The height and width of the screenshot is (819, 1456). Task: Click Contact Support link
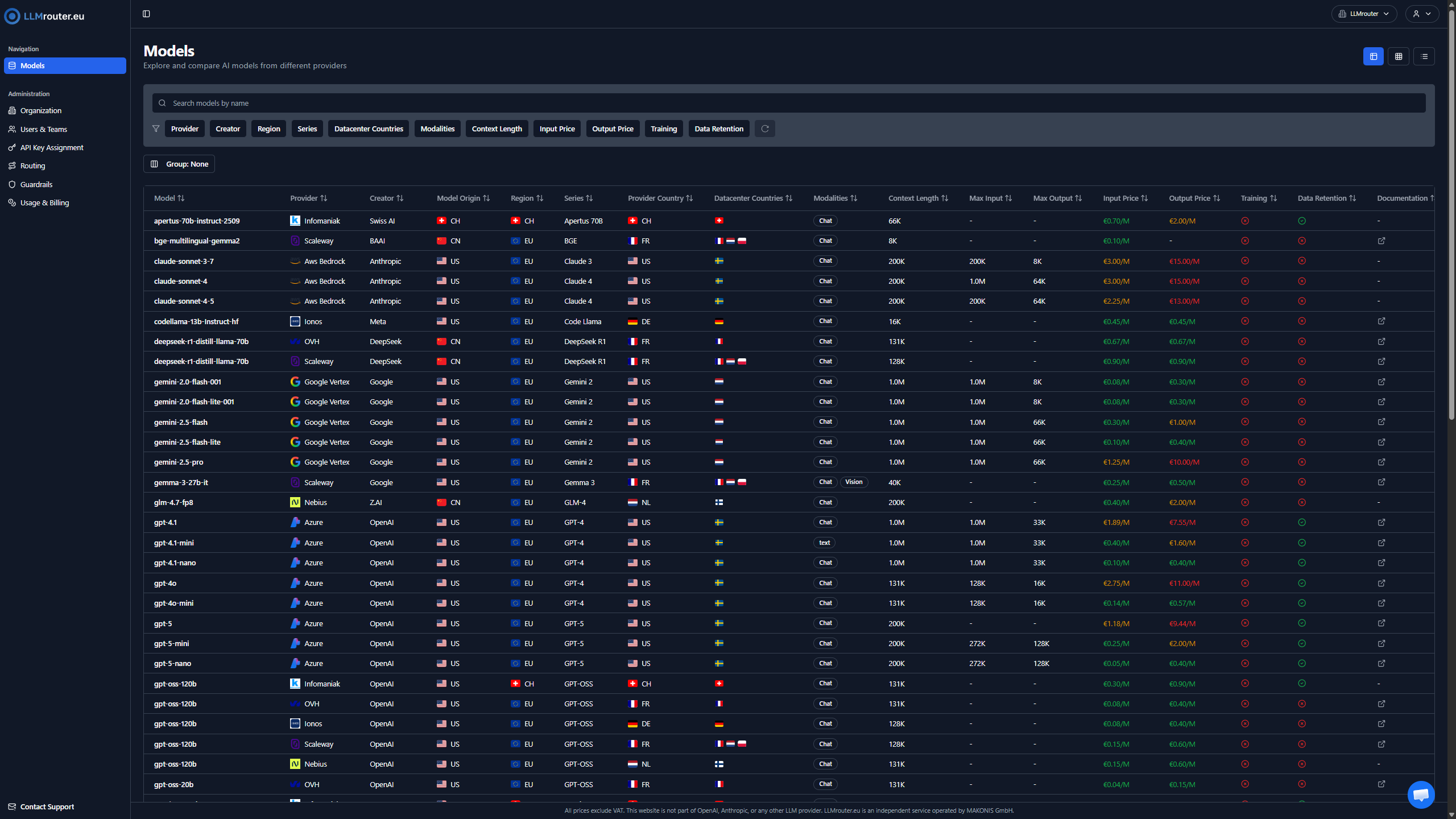(x=47, y=806)
